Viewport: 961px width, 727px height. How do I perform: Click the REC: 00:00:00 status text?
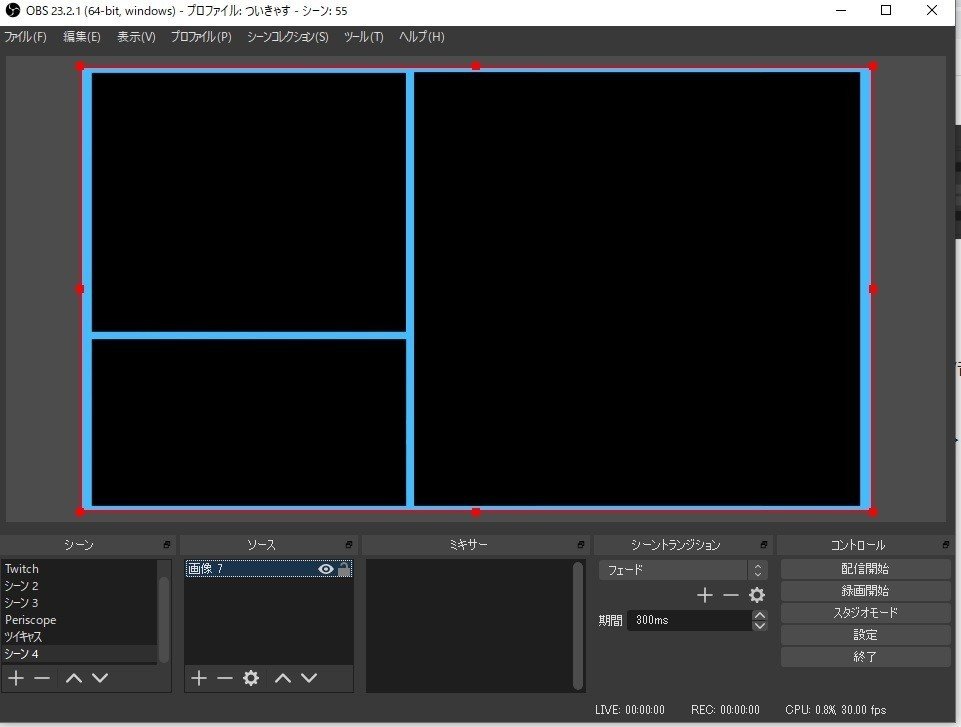coord(725,710)
